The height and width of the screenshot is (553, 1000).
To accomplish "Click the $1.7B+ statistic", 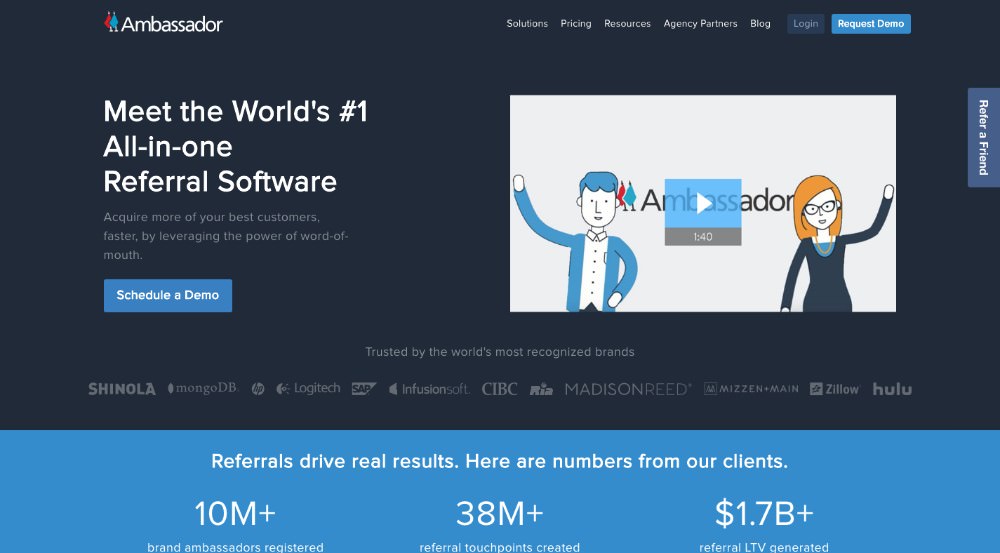I will pyautogui.click(x=764, y=513).
